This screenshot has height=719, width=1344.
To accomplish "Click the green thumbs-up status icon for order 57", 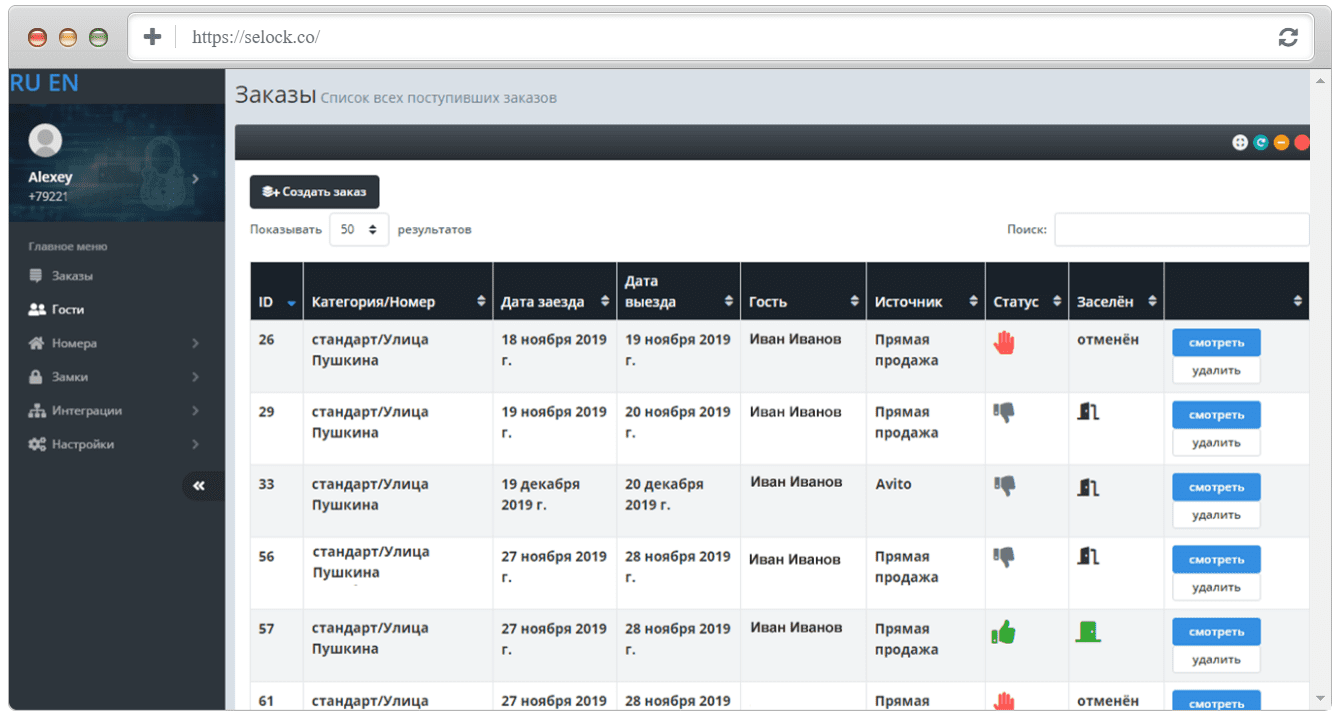I will pyautogui.click(x=1003, y=632).
